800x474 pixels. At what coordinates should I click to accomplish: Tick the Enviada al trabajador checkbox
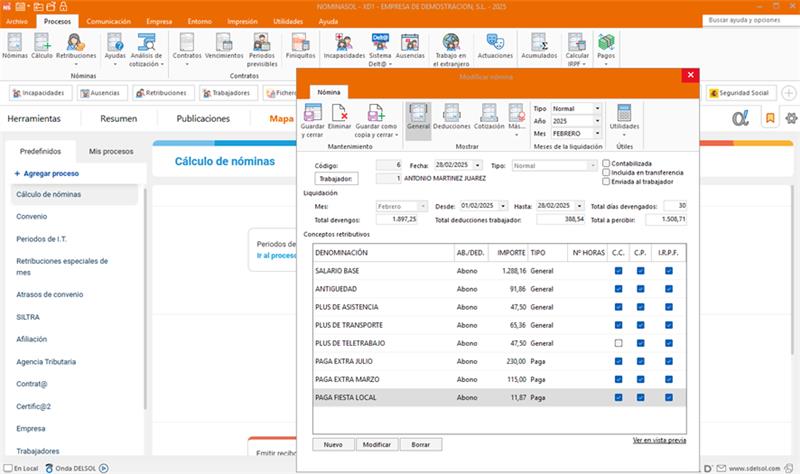coord(606,182)
